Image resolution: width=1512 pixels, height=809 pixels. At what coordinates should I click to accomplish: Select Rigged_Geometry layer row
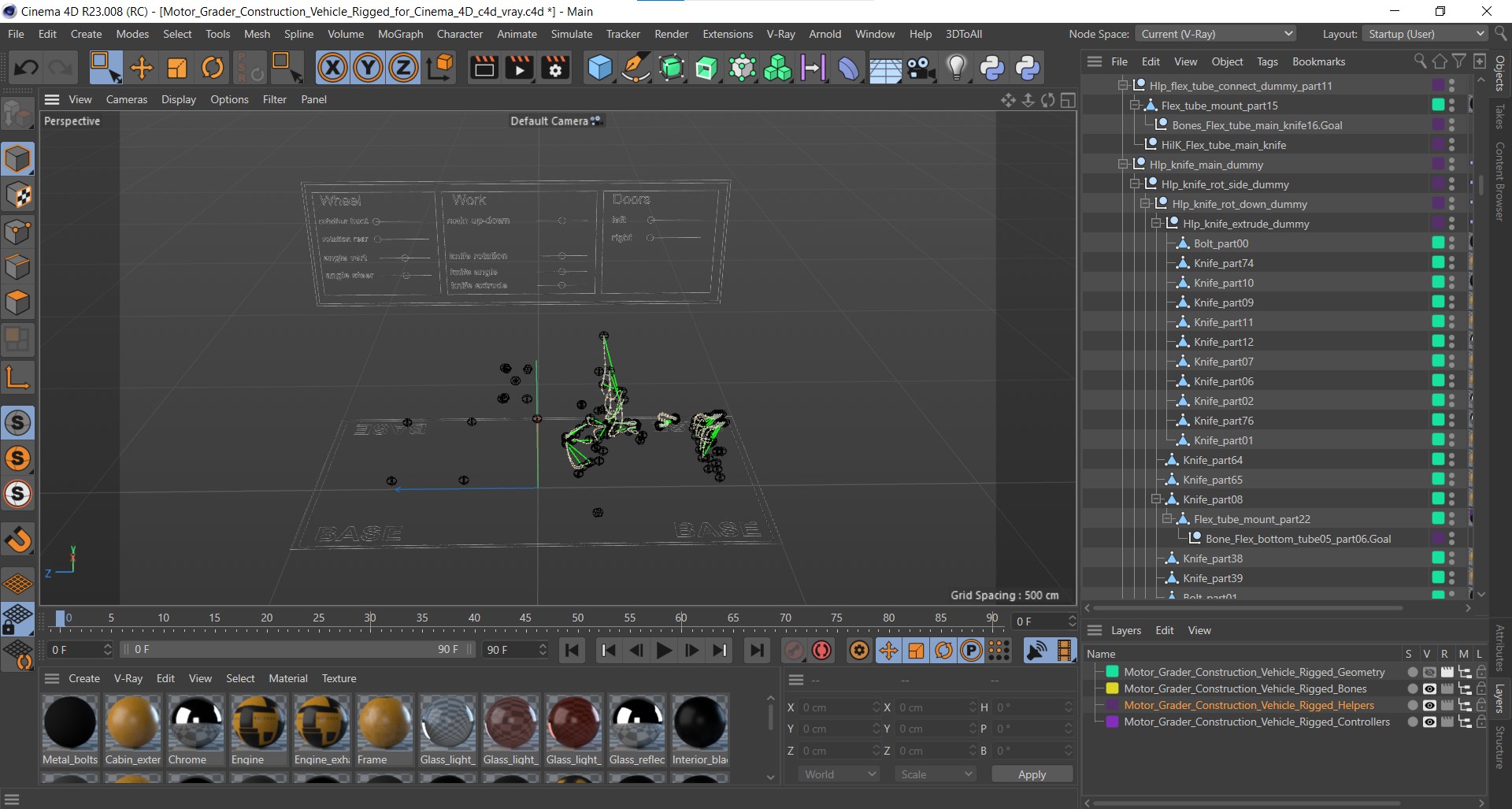click(x=1254, y=672)
